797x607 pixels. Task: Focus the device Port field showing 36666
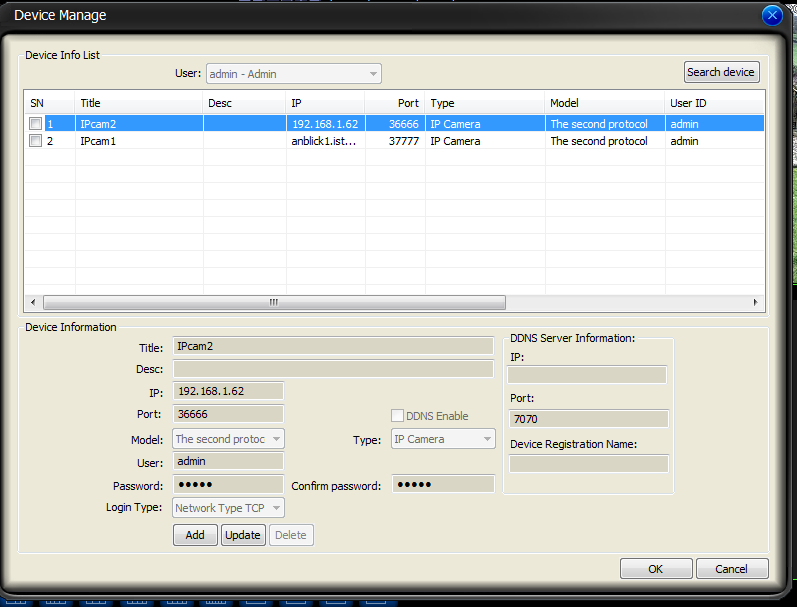pyautogui.click(x=228, y=414)
